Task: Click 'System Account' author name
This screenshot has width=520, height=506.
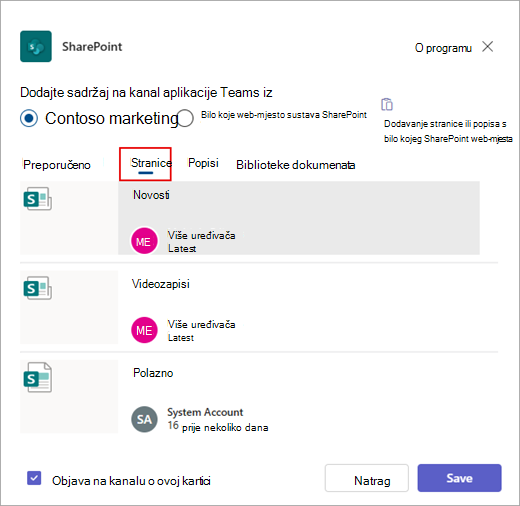Action: [205, 412]
